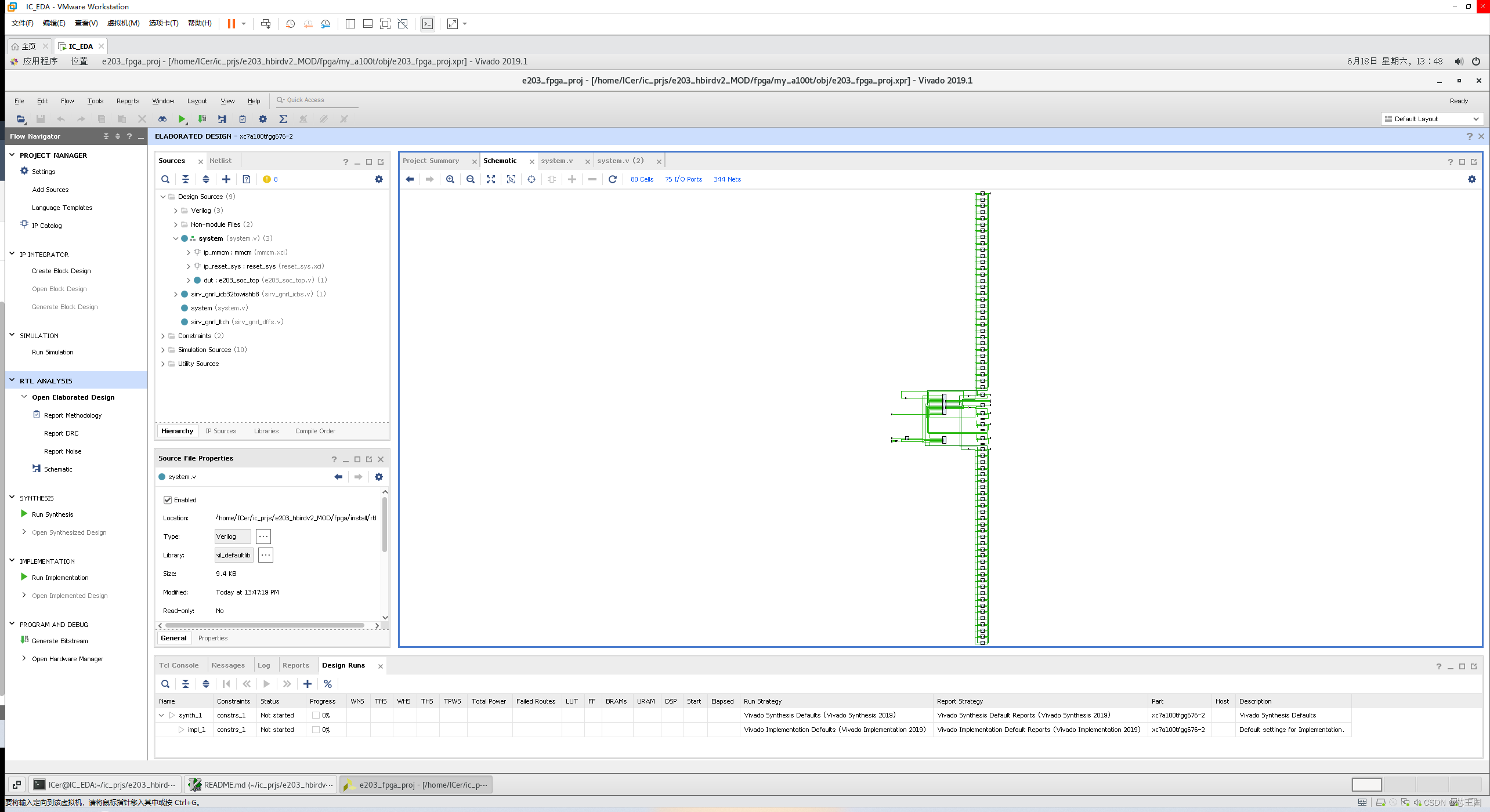Click the Run Synthesis green play icon
The width and height of the screenshot is (1490, 812).
pos(24,514)
